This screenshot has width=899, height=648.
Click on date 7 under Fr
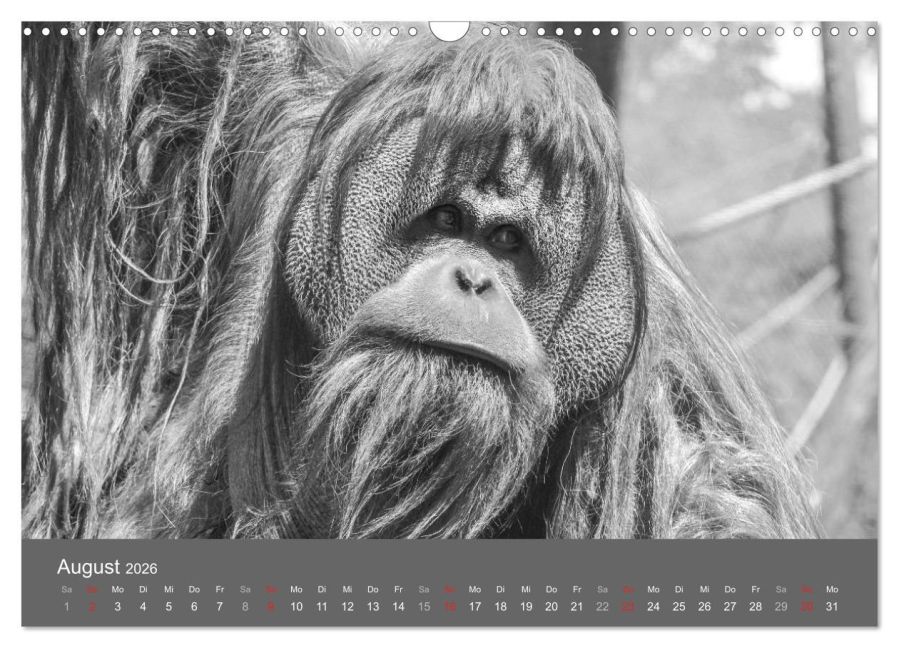coord(220,607)
